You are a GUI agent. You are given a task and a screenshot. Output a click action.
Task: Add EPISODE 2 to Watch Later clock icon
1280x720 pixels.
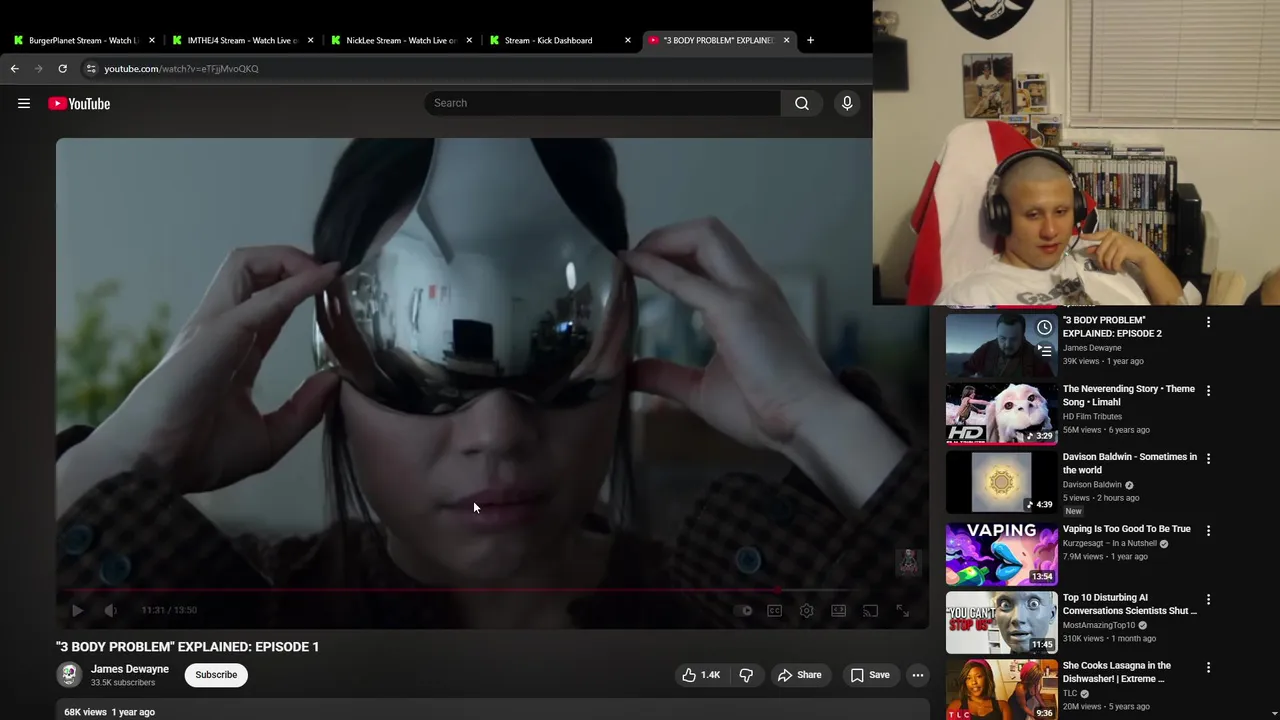pyautogui.click(x=1044, y=328)
